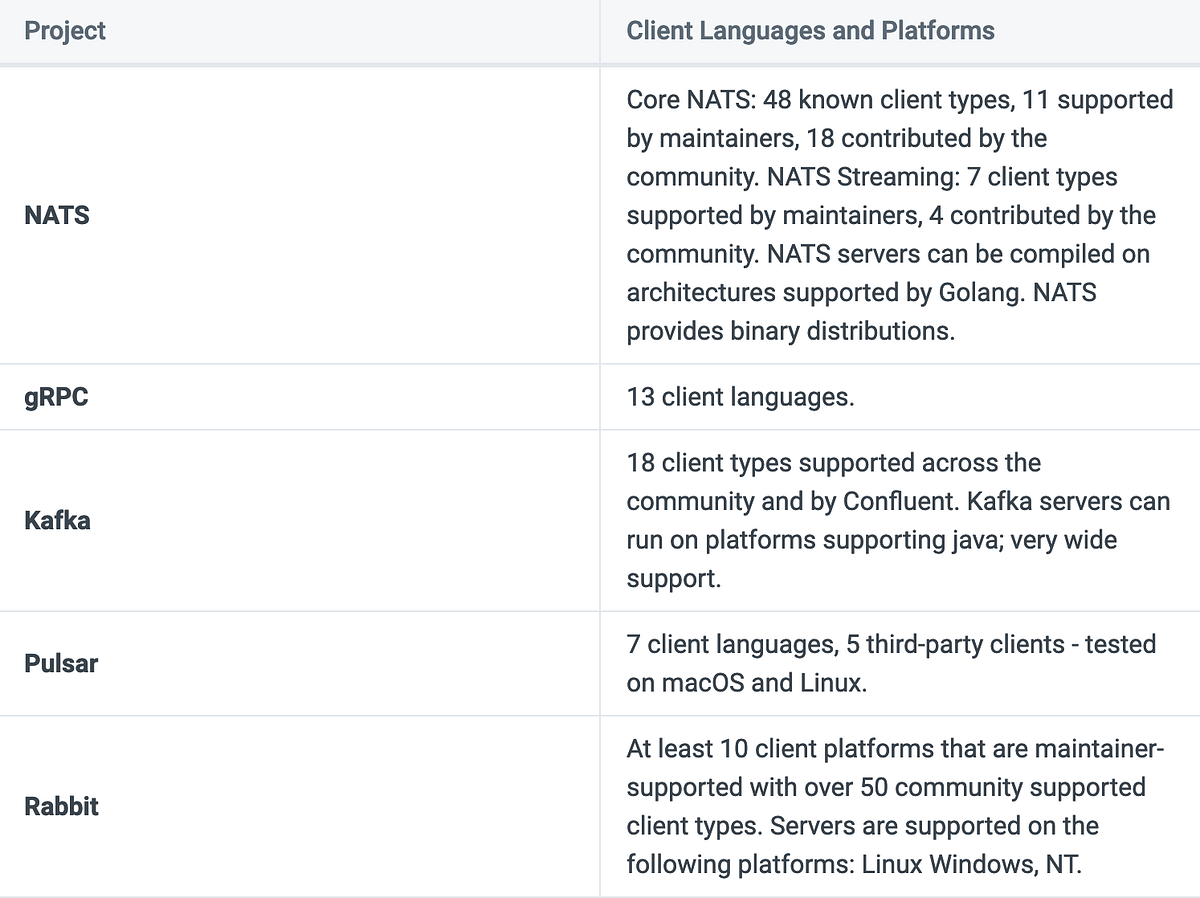This screenshot has width=1200, height=898.
Task: Select the Rabbit row label
Action: (x=61, y=806)
